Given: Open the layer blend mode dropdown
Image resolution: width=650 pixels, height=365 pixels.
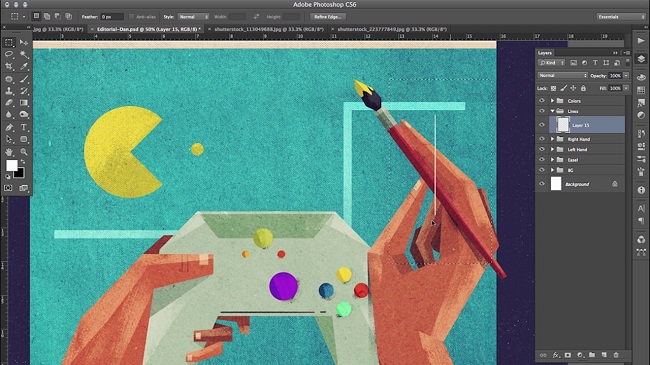Looking at the screenshot, I should click(563, 75).
